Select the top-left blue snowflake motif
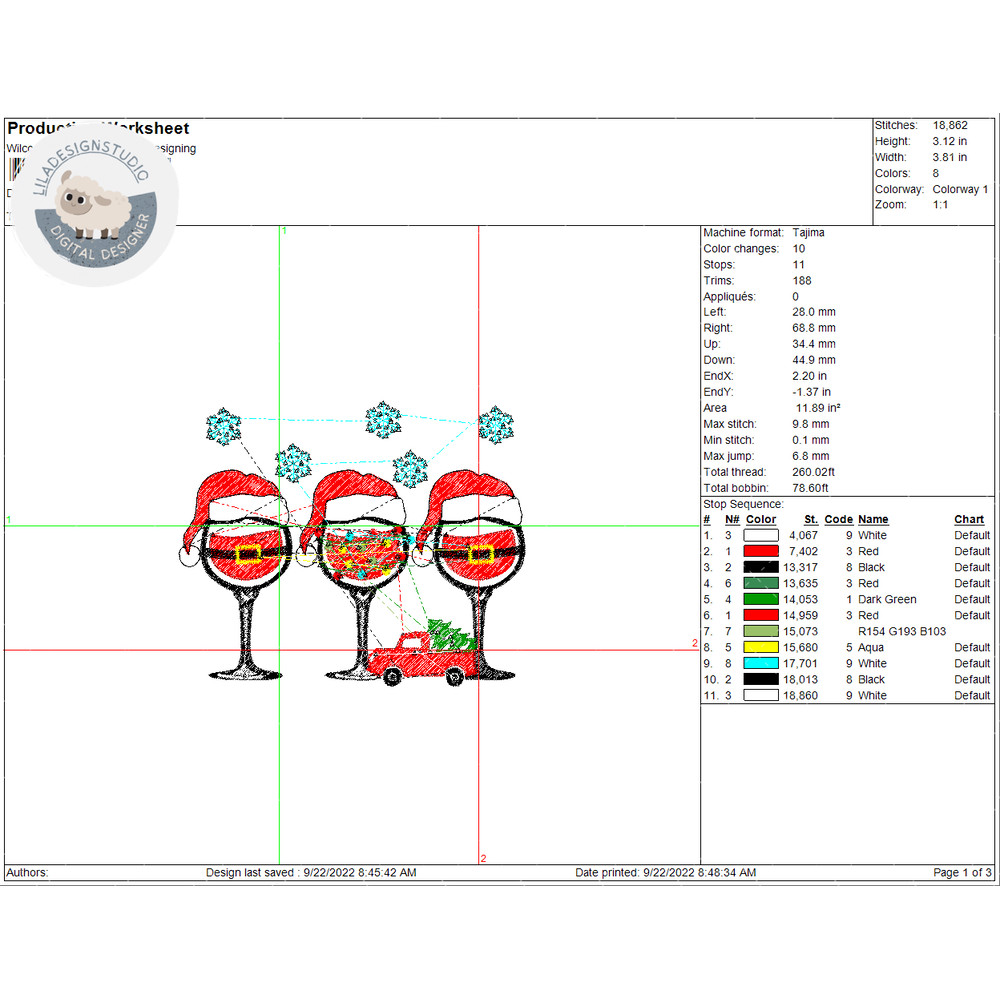 [x=222, y=425]
